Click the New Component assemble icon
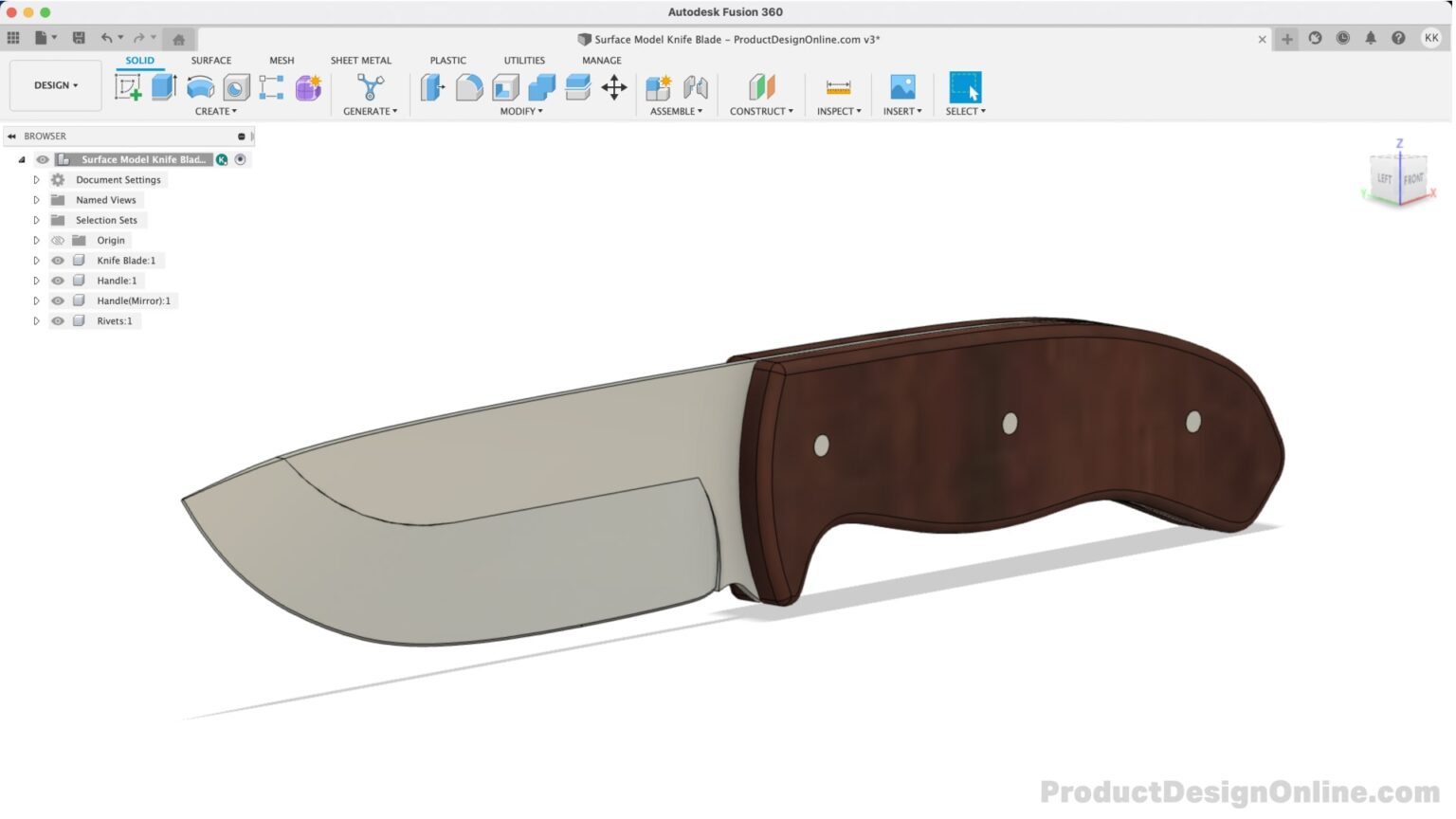1456x819 pixels. 658,87
